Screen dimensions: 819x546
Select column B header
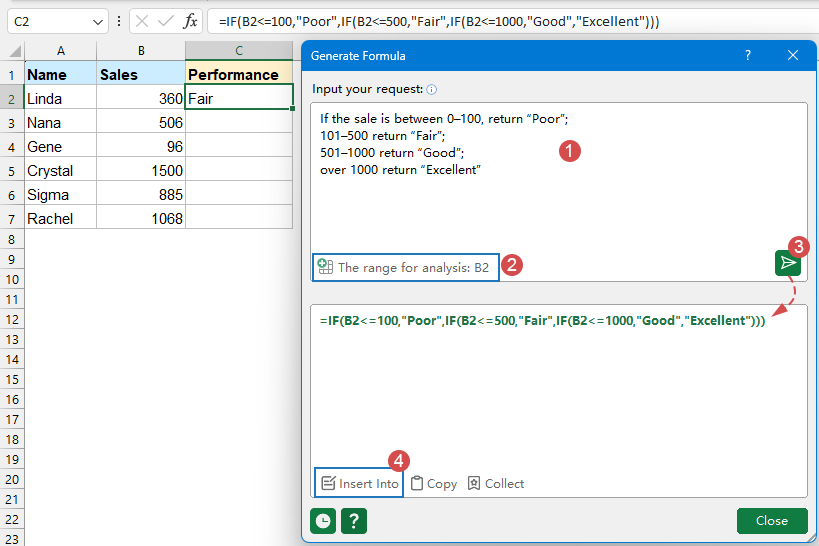point(141,51)
